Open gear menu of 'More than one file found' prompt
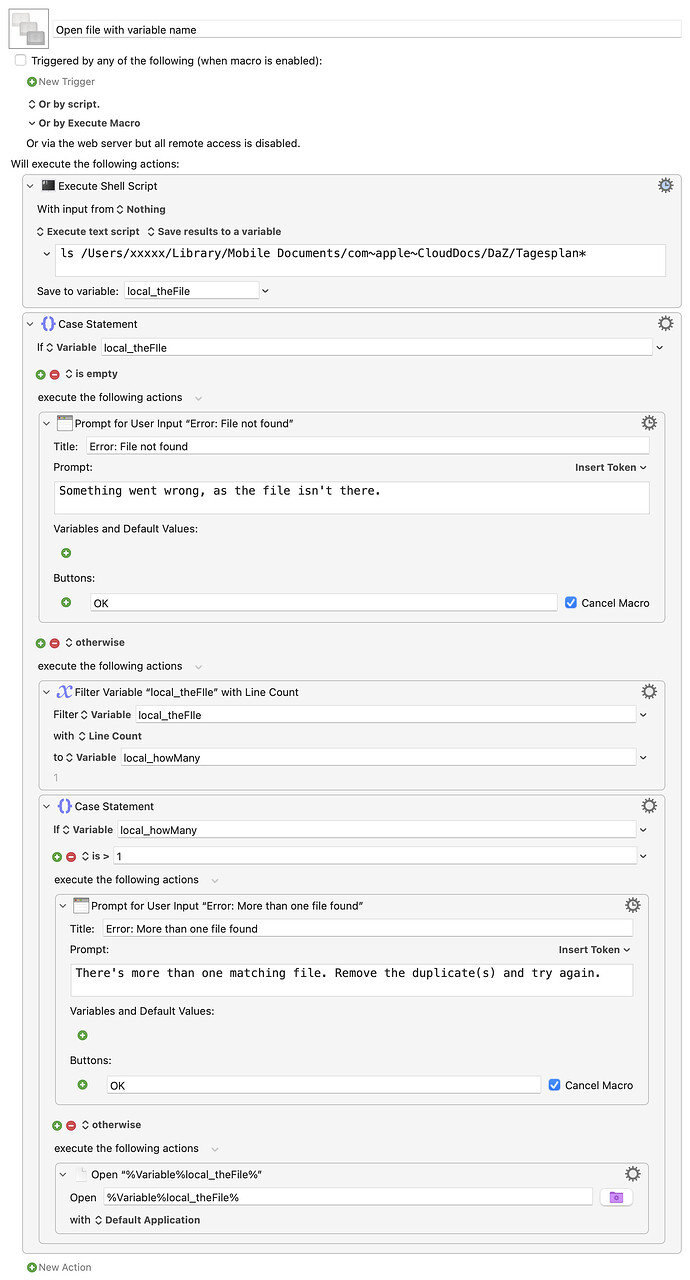 [x=633, y=905]
